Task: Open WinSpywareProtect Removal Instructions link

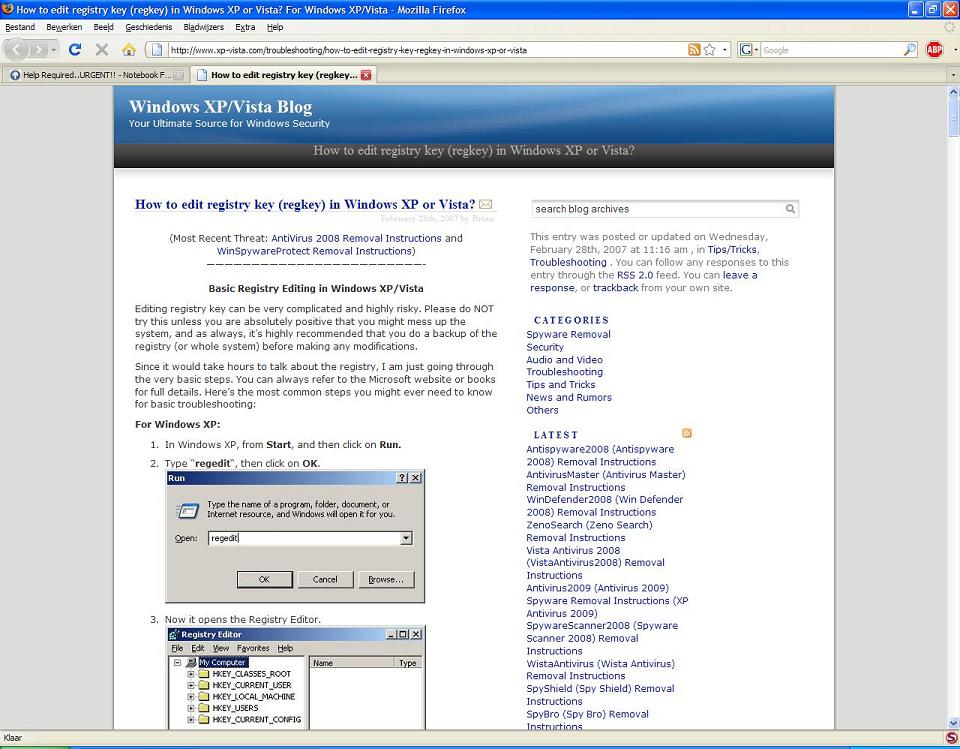Action: point(314,251)
